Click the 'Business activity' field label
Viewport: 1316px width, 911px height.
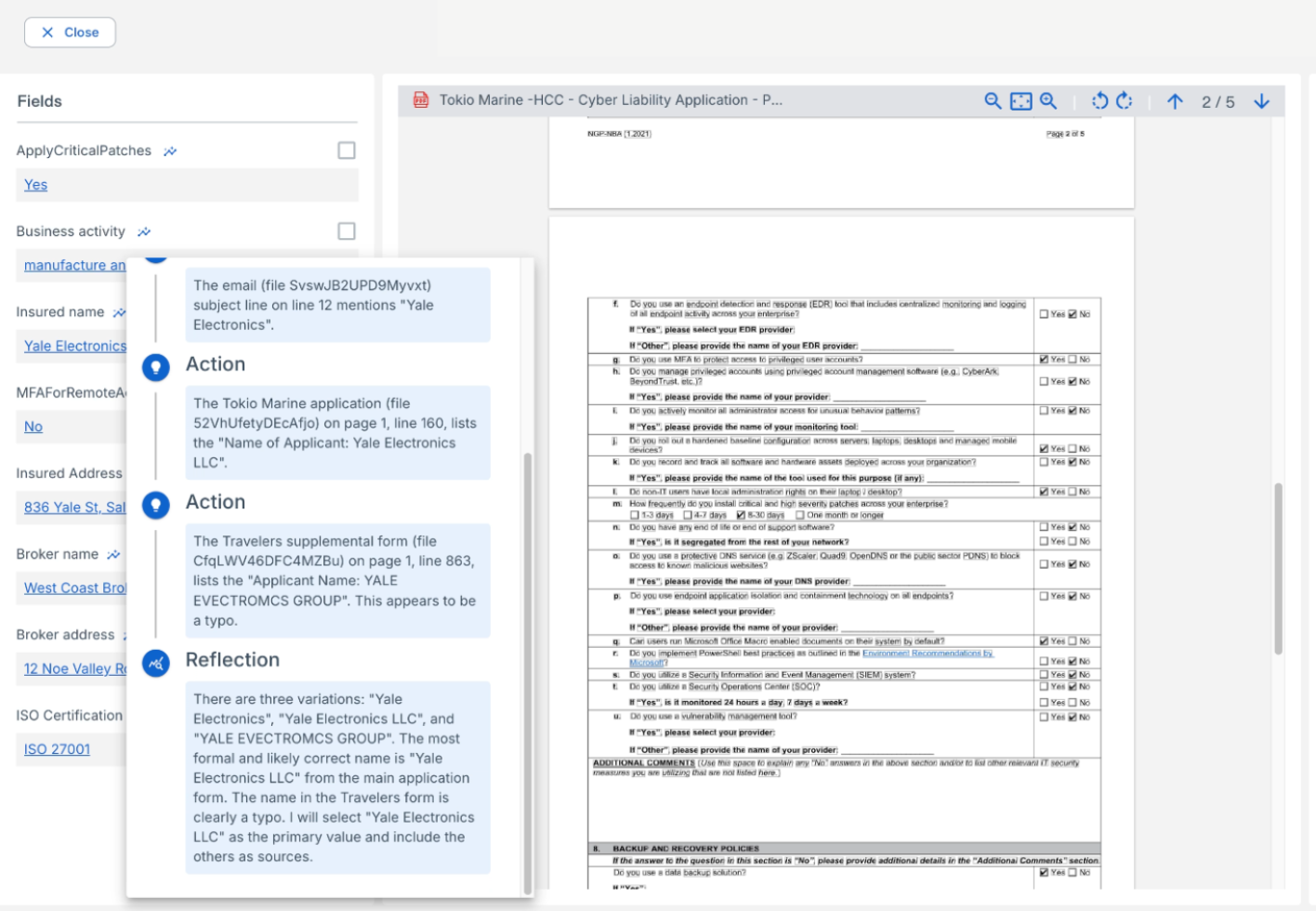coord(71,231)
